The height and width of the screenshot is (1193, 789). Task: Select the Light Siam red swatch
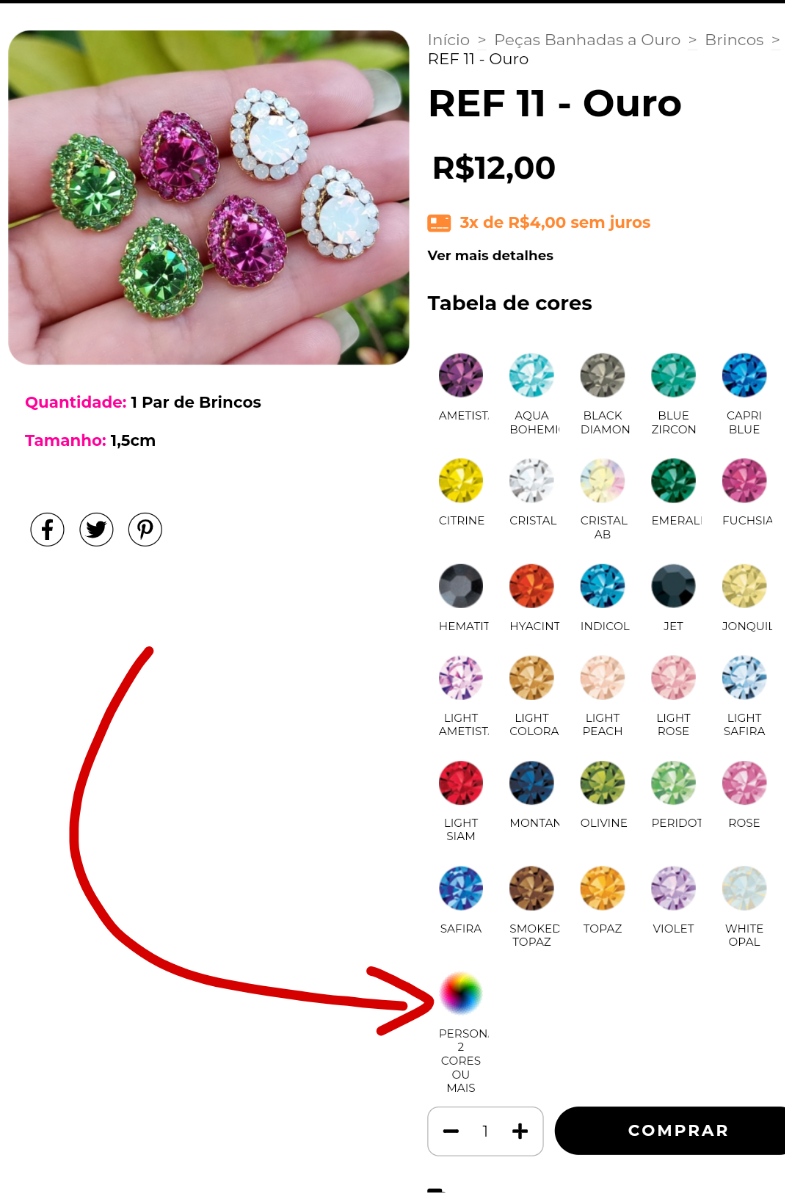(x=461, y=783)
